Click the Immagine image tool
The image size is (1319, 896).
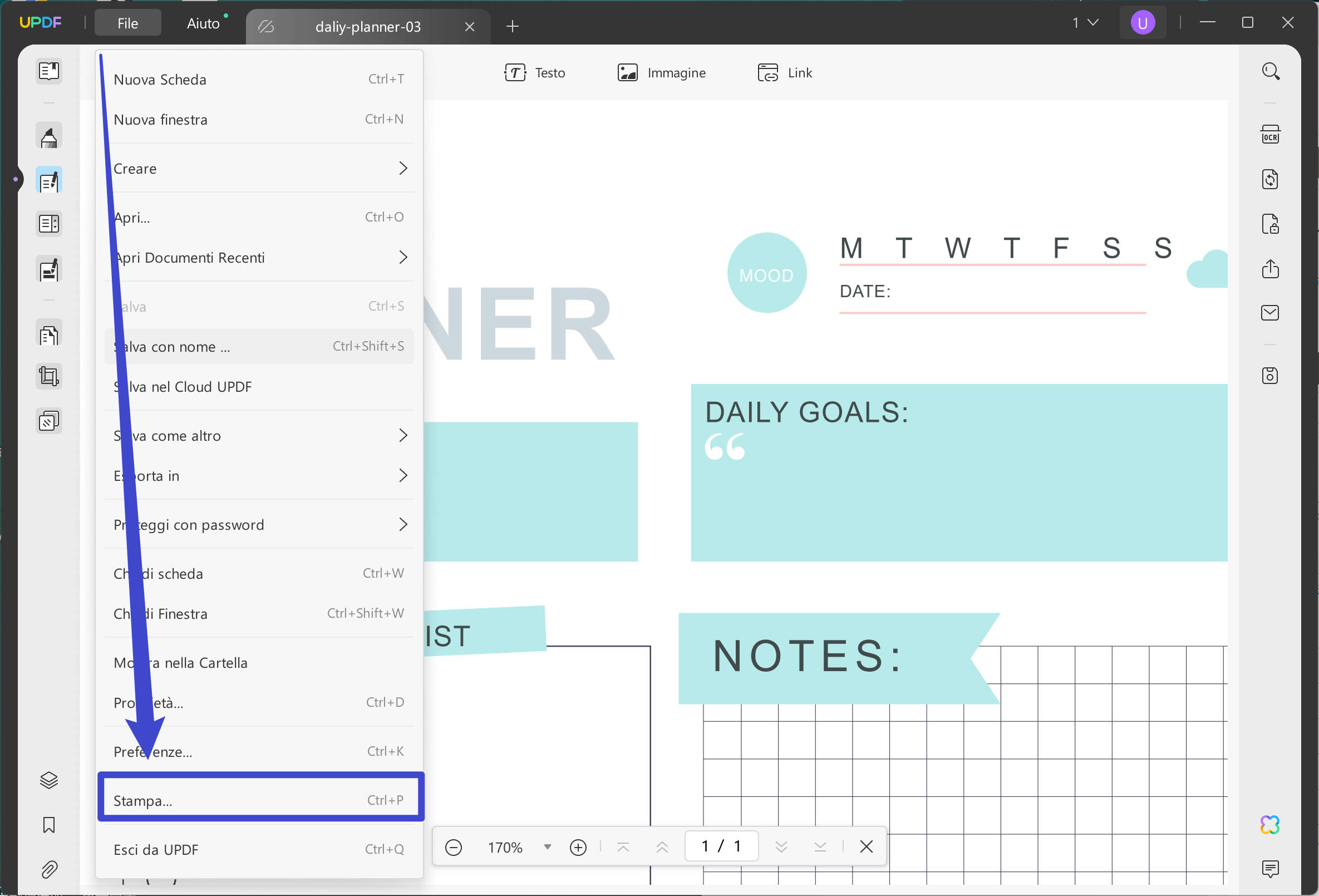click(x=662, y=73)
